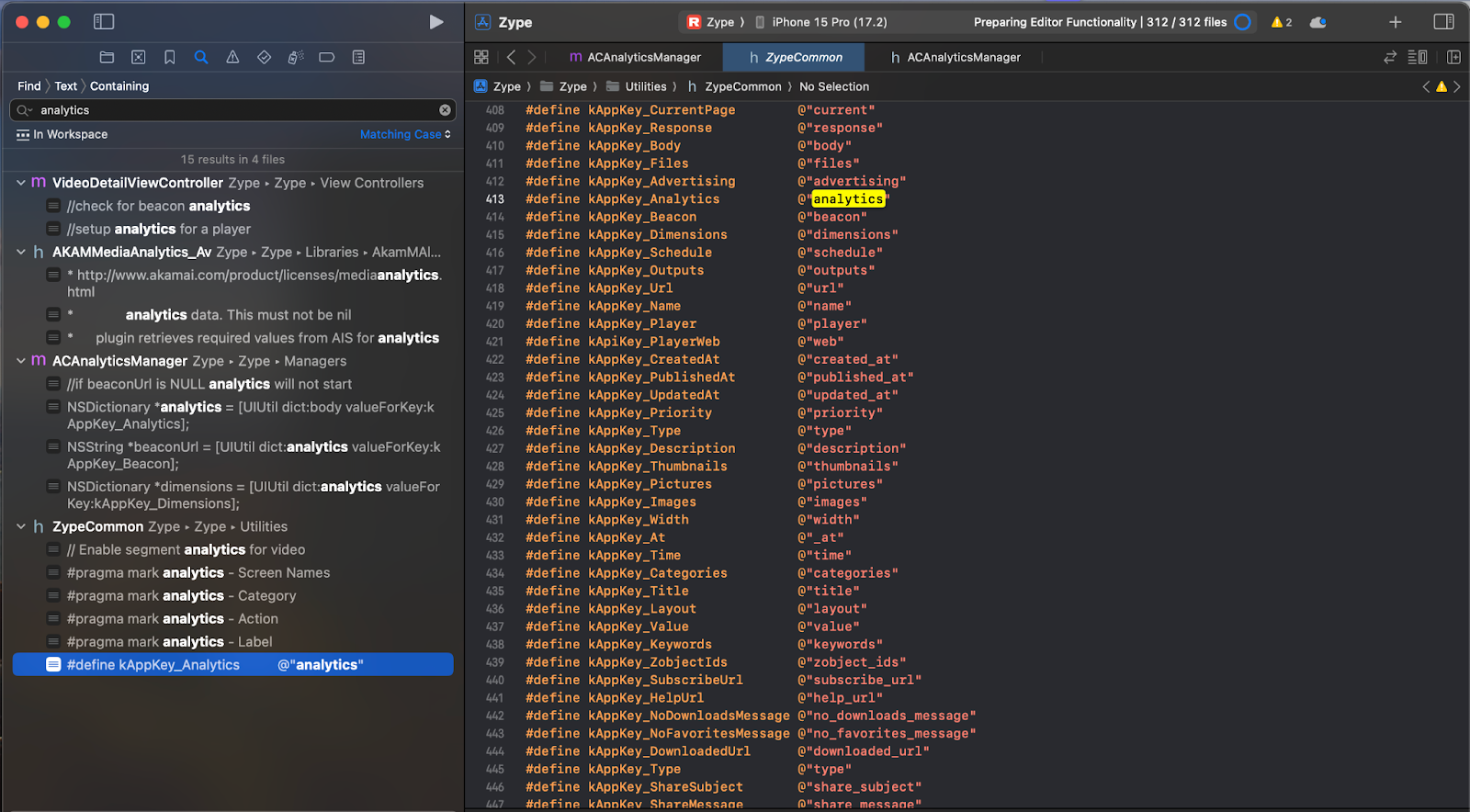Select '#pragma mark analytics - Label' result
This screenshot has height=812, width=1470.
[x=232, y=641]
